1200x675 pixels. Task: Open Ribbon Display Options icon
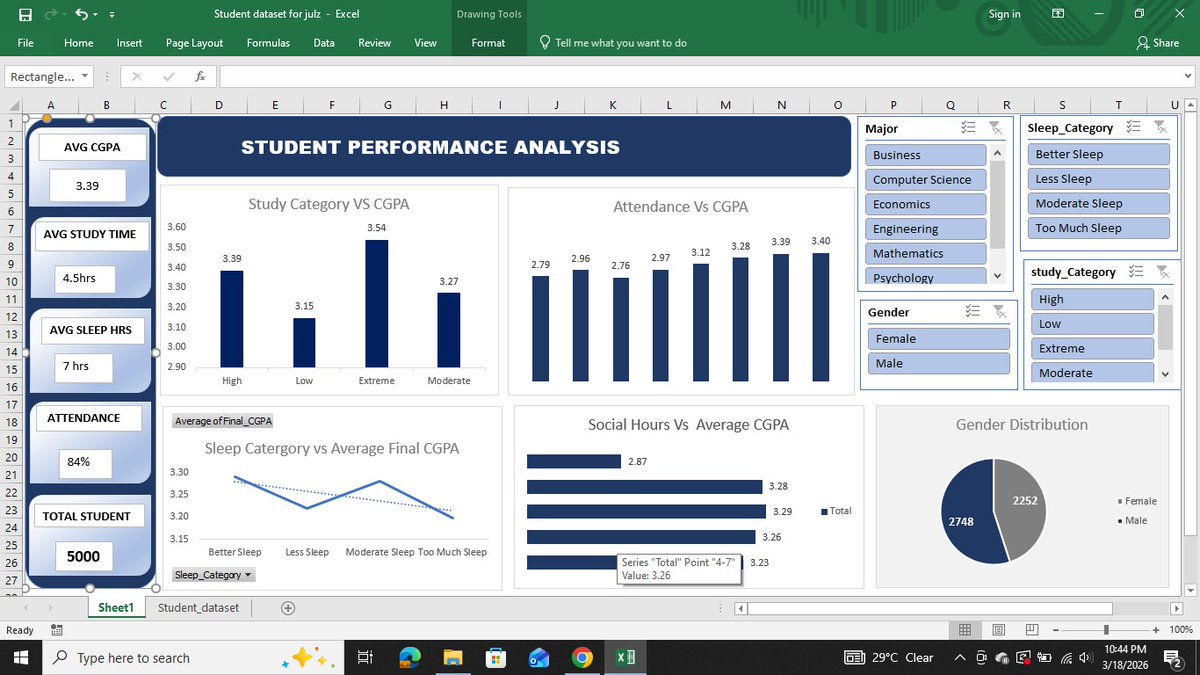point(1058,14)
